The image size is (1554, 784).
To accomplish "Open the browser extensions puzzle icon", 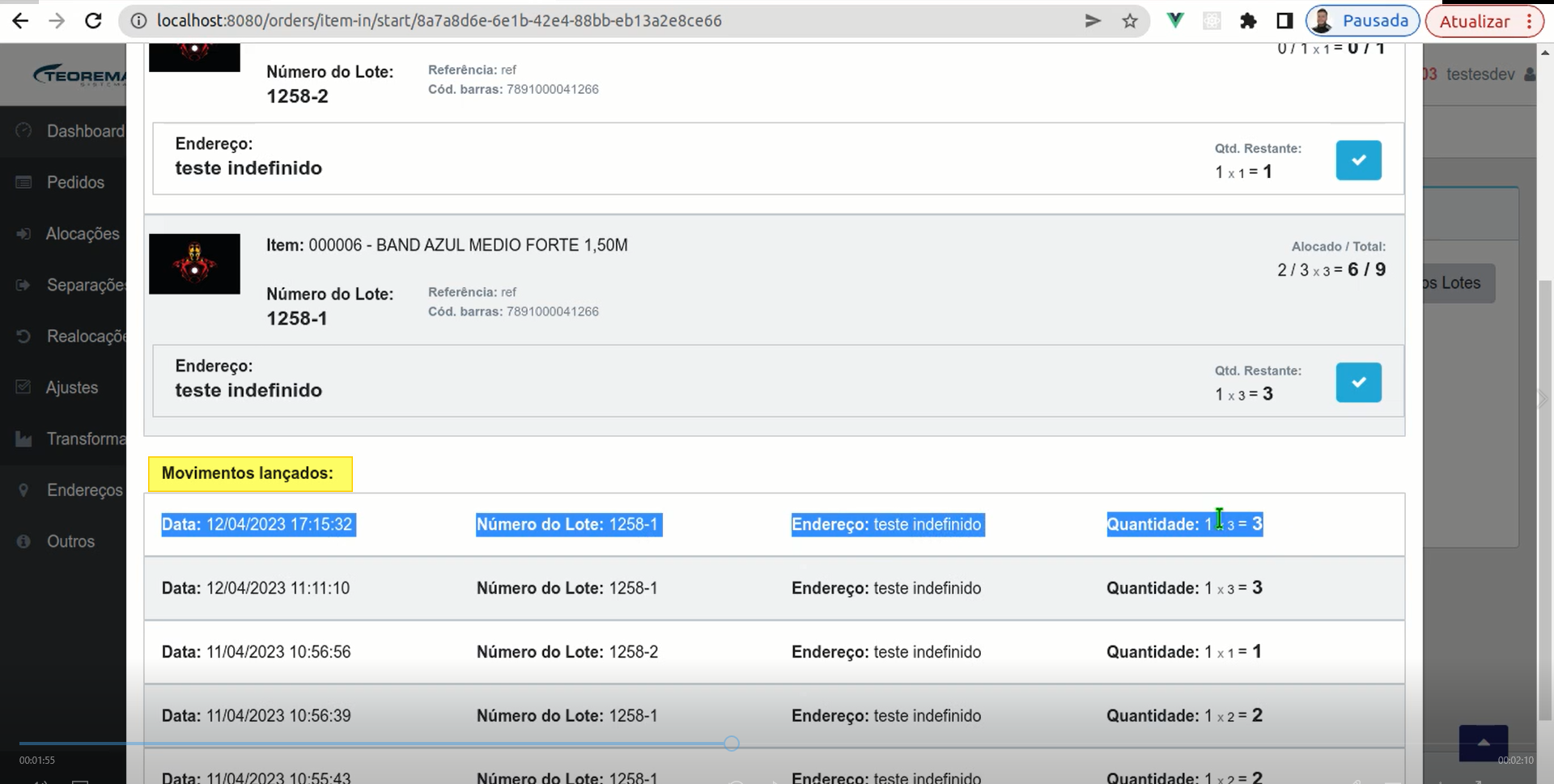I will (x=1248, y=21).
